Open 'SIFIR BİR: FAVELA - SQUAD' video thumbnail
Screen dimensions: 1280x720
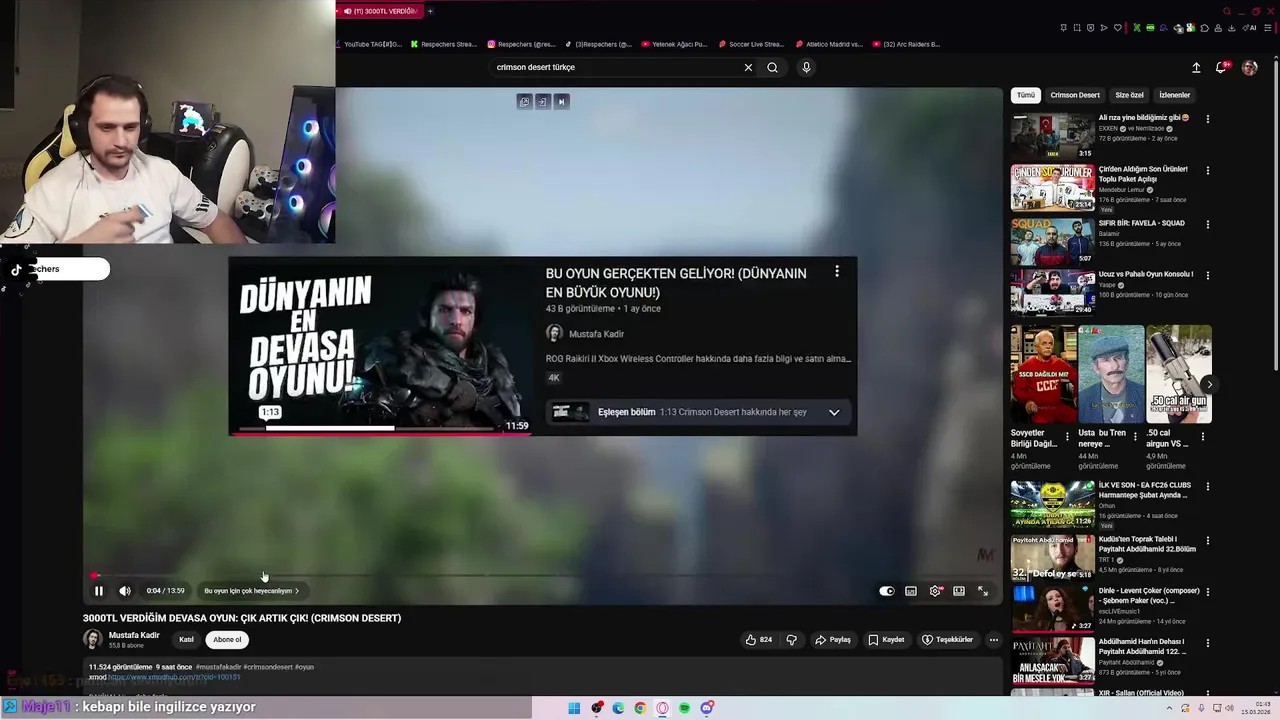(1052, 241)
